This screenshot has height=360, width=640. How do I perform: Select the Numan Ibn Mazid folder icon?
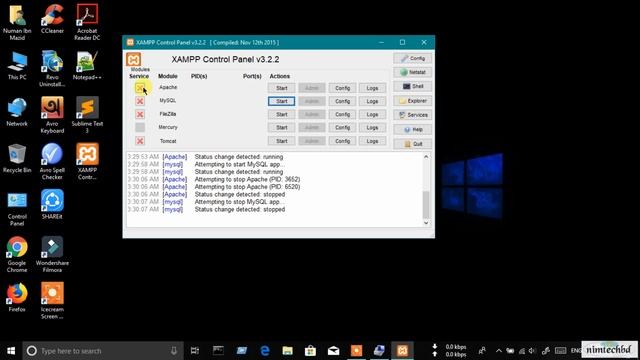pyautogui.click(x=17, y=22)
